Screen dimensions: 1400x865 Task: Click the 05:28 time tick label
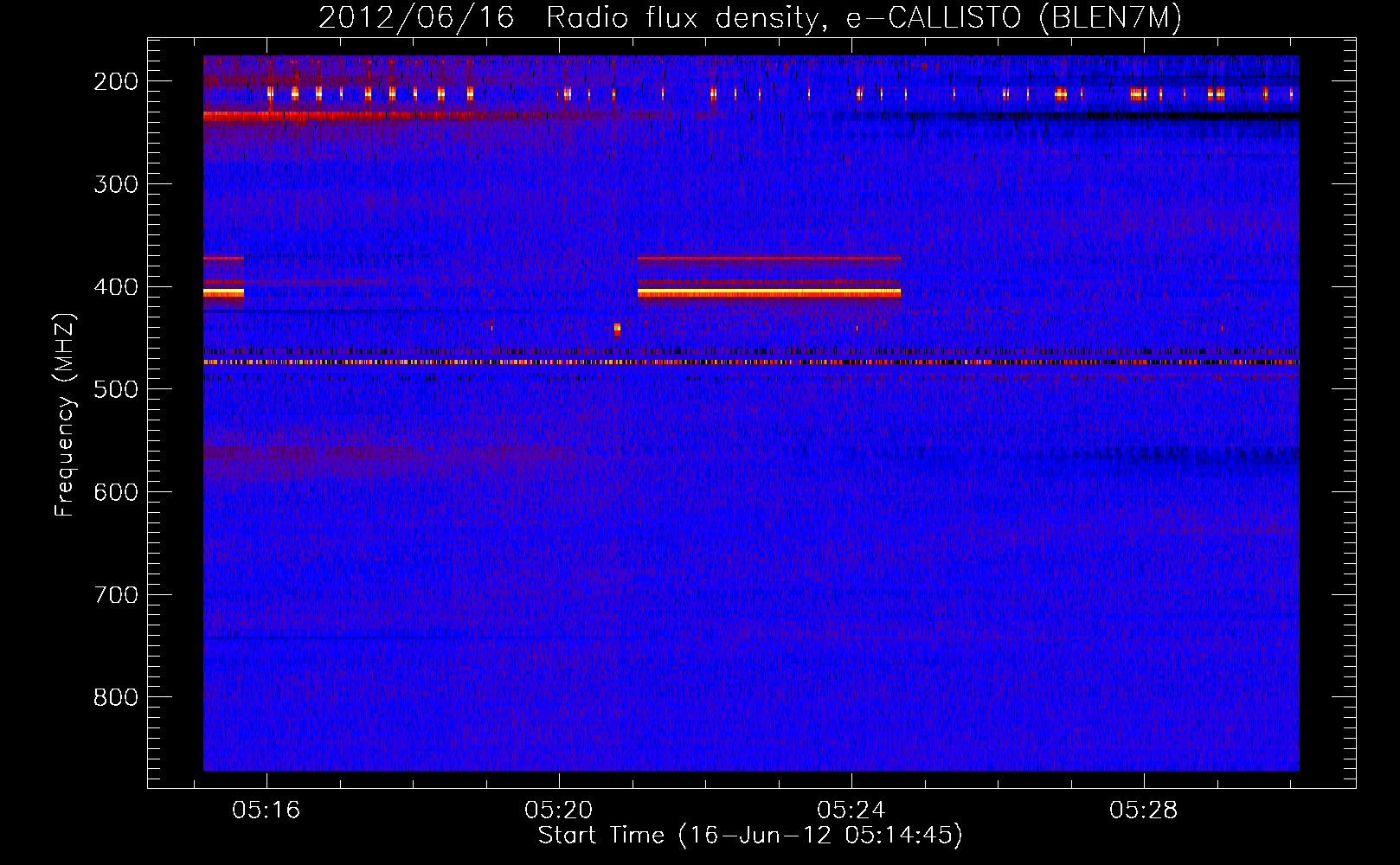(1144, 810)
